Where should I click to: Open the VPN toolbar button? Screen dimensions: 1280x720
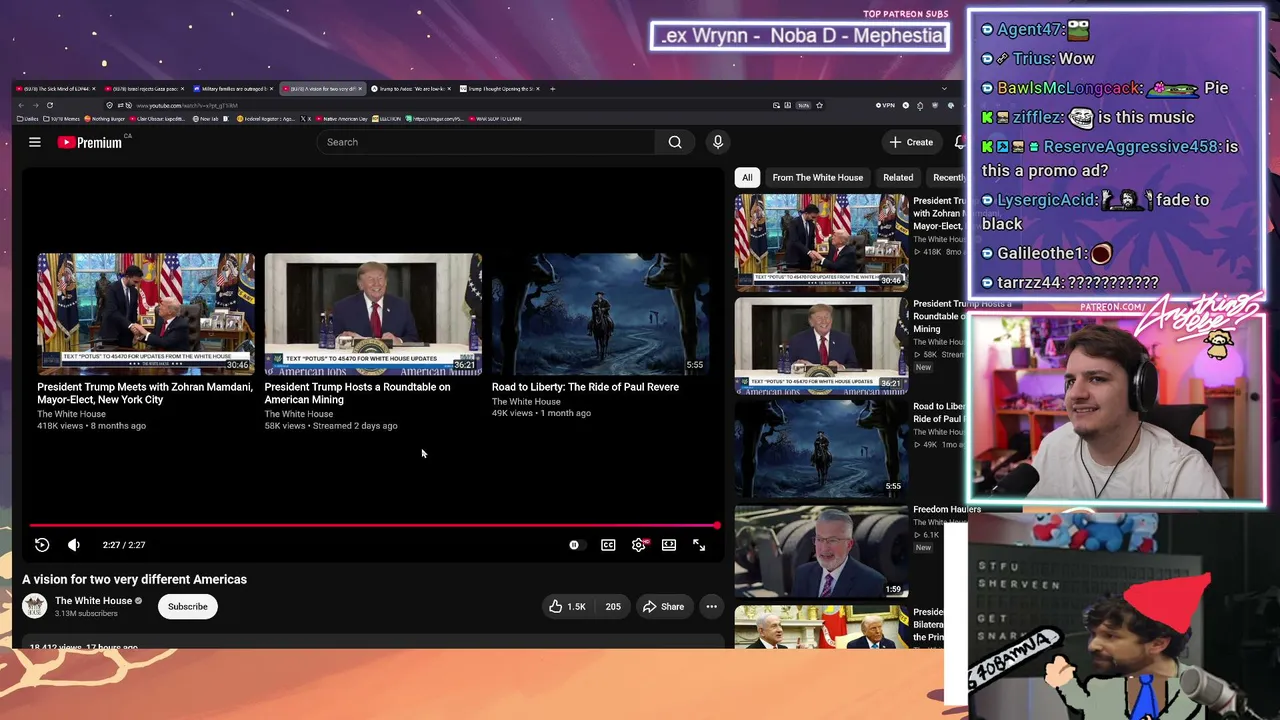(886, 105)
